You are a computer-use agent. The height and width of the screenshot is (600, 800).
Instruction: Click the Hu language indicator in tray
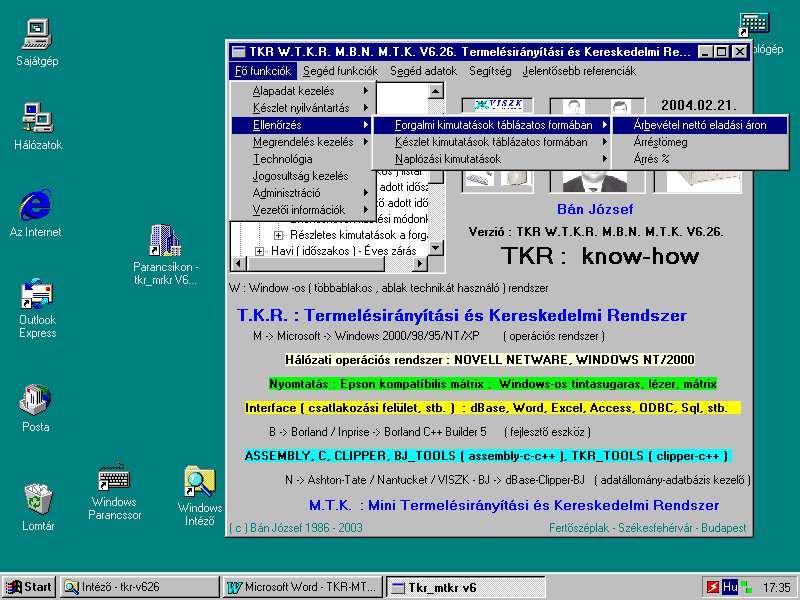(730, 587)
